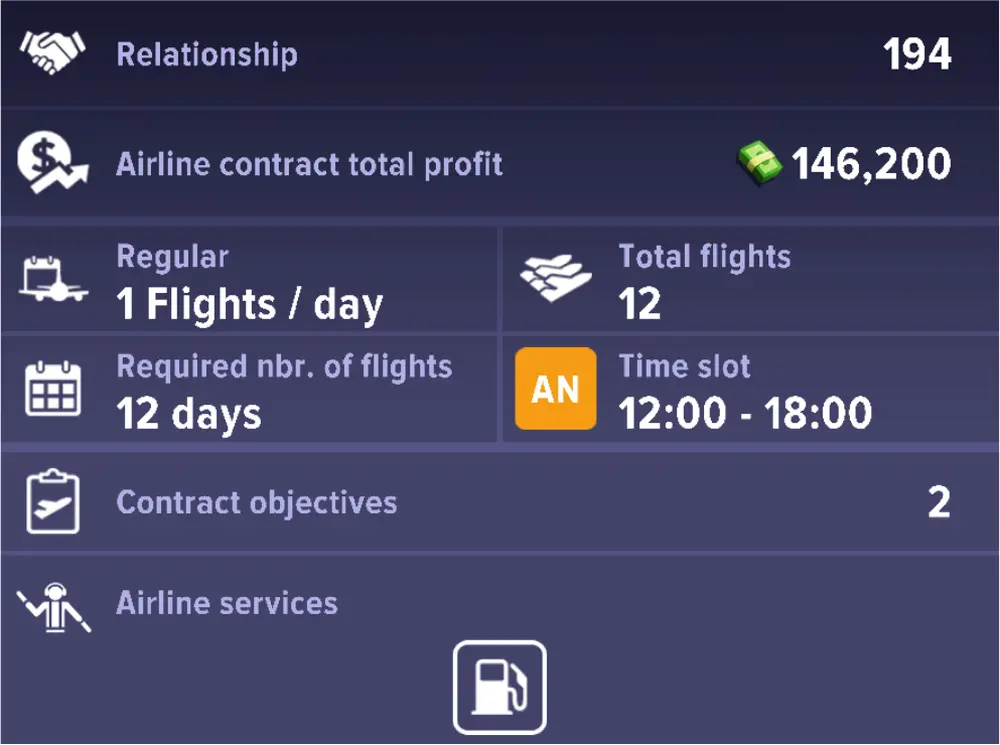Click the dollar profit growth icon

pos(53,163)
